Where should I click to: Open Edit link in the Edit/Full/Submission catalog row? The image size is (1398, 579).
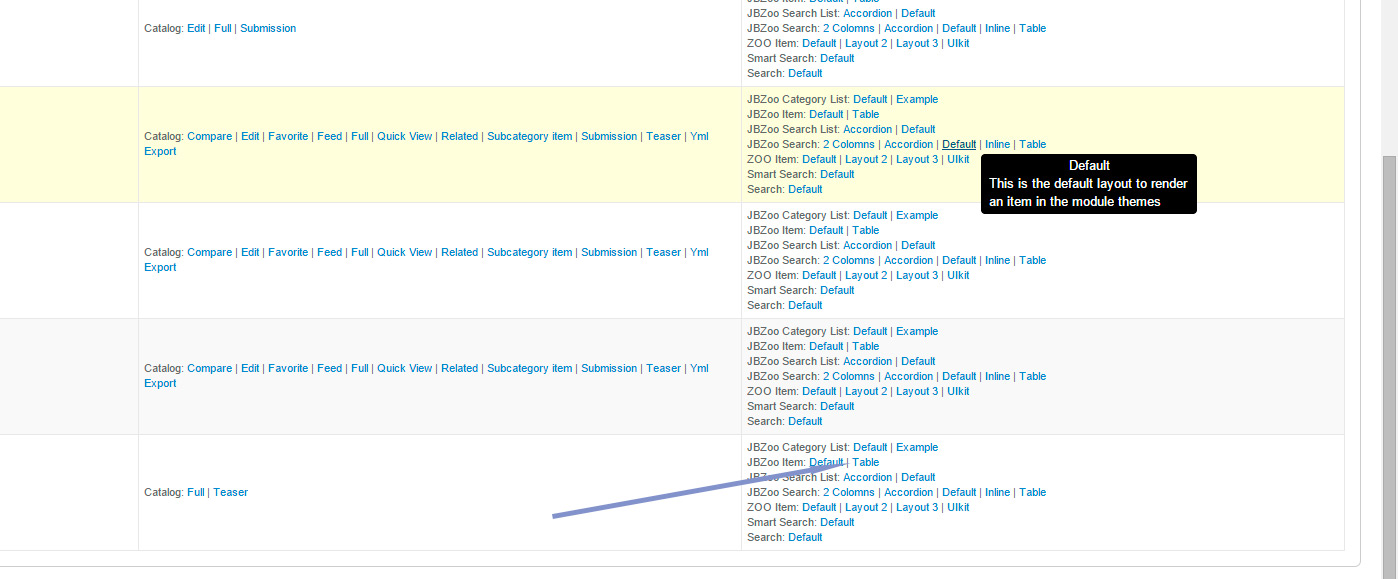coord(196,28)
